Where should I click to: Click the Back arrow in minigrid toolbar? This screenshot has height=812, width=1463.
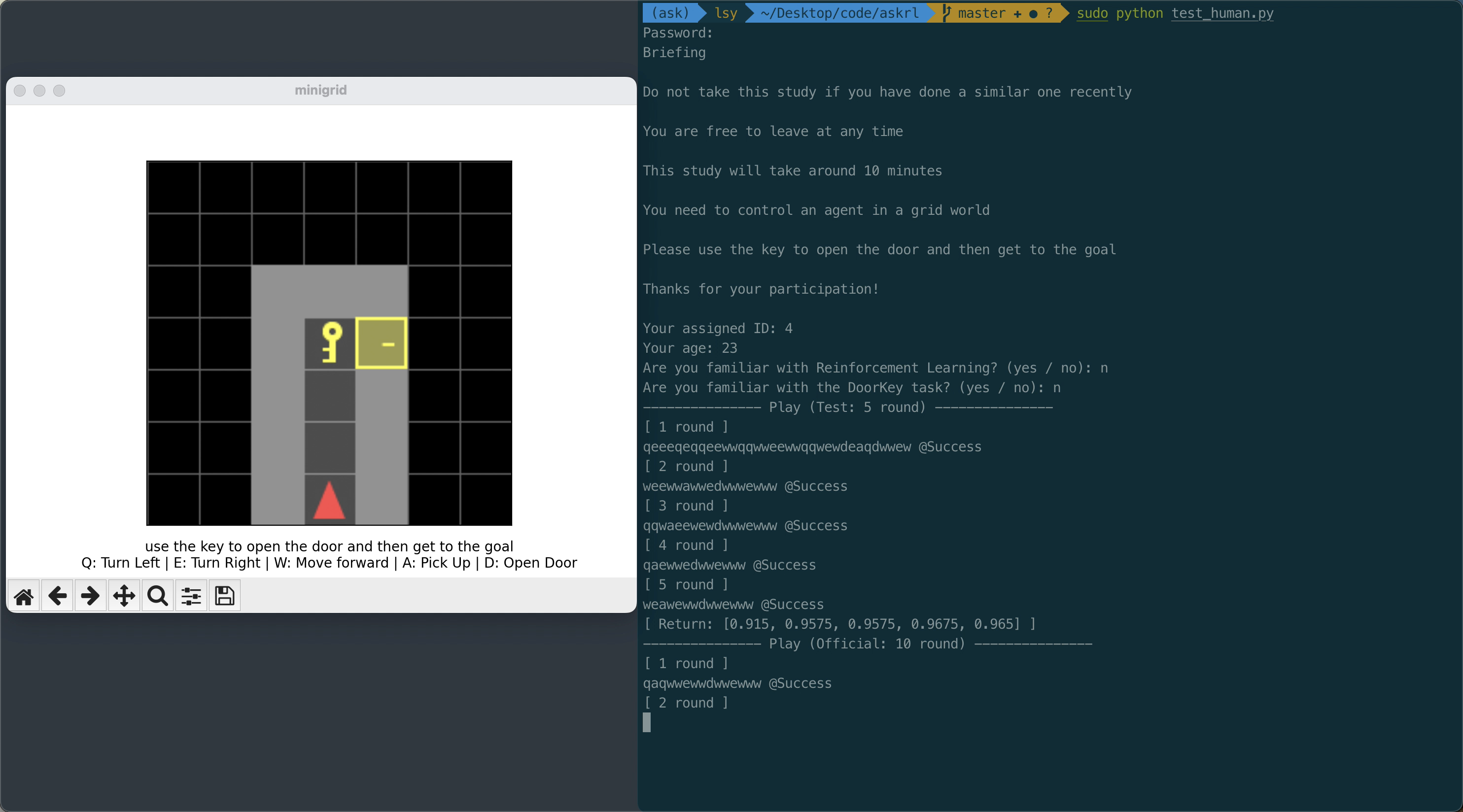(57, 596)
